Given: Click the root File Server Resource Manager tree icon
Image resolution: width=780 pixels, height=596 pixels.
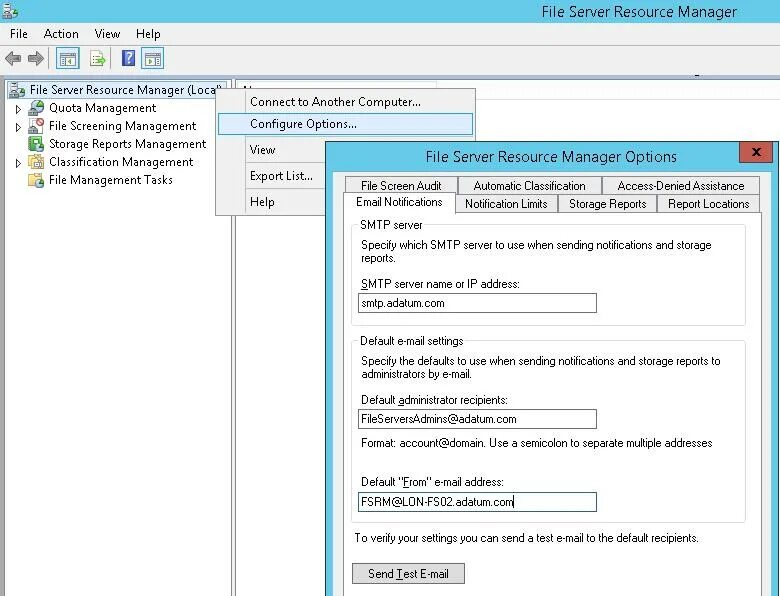Looking at the screenshot, I should [17, 90].
